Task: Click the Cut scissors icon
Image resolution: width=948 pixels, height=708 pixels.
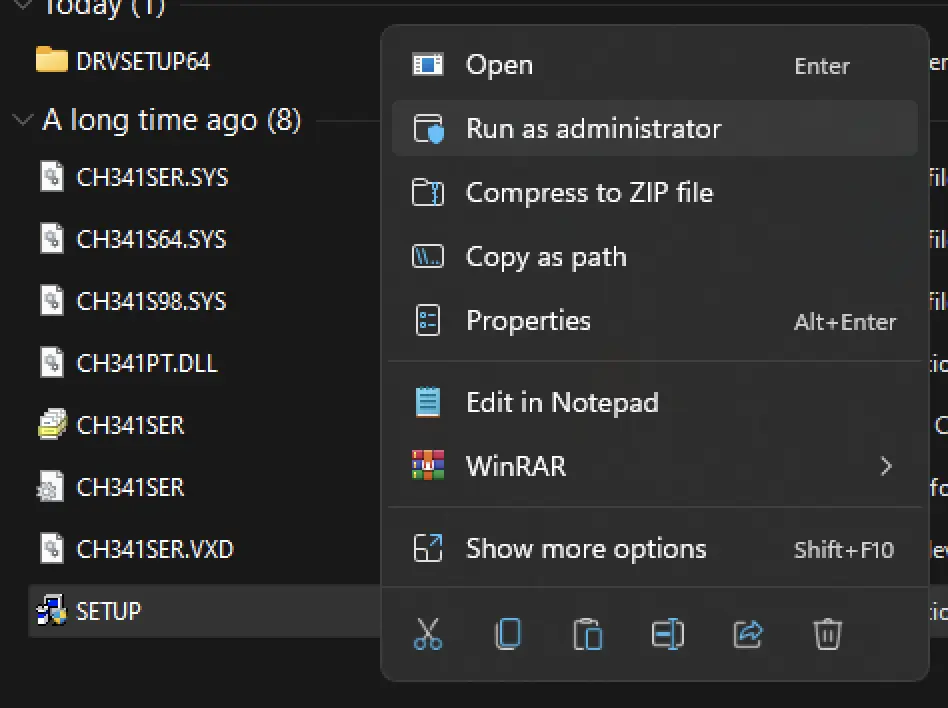Action: pyautogui.click(x=428, y=634)
